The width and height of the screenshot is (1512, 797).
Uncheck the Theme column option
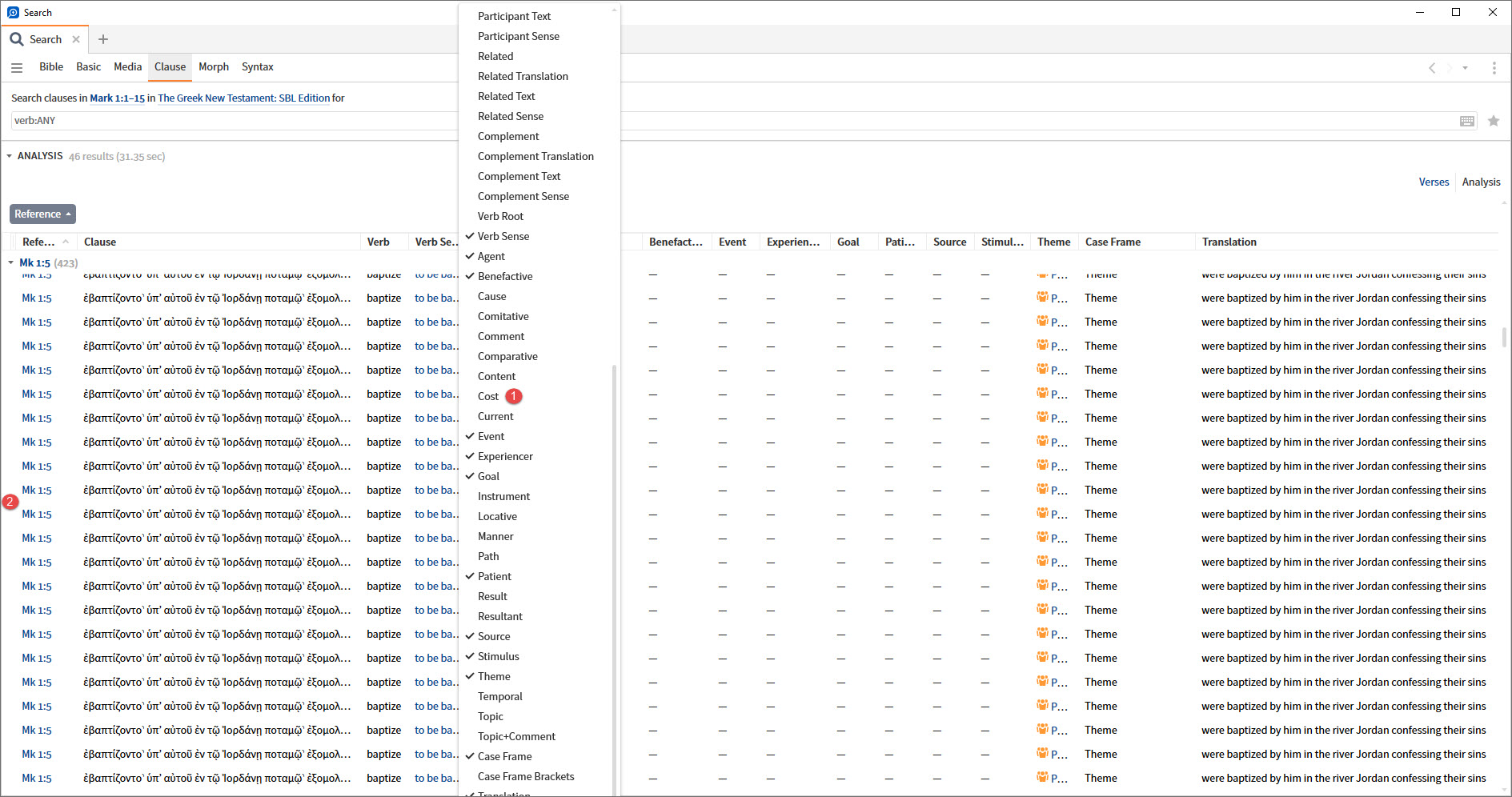tap(494, 676)
